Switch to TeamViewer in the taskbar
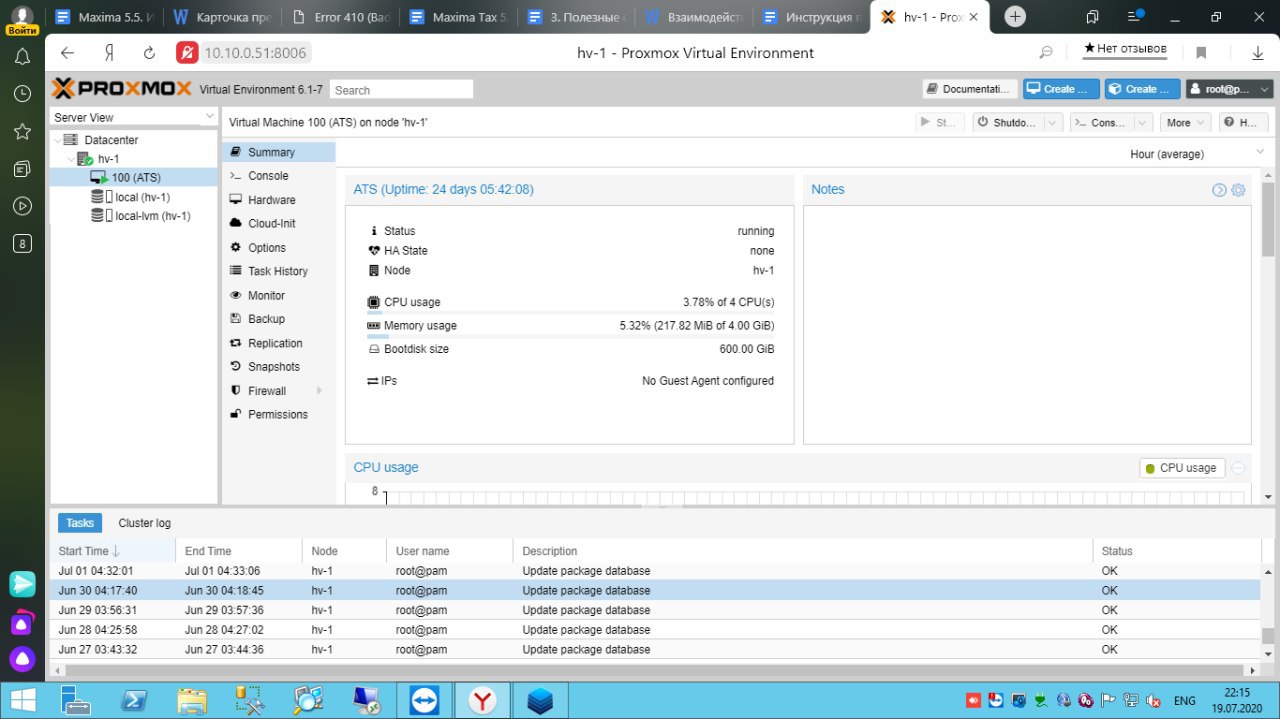The width and height of the screenshot is (1280, 719). (x=425, y=700)
